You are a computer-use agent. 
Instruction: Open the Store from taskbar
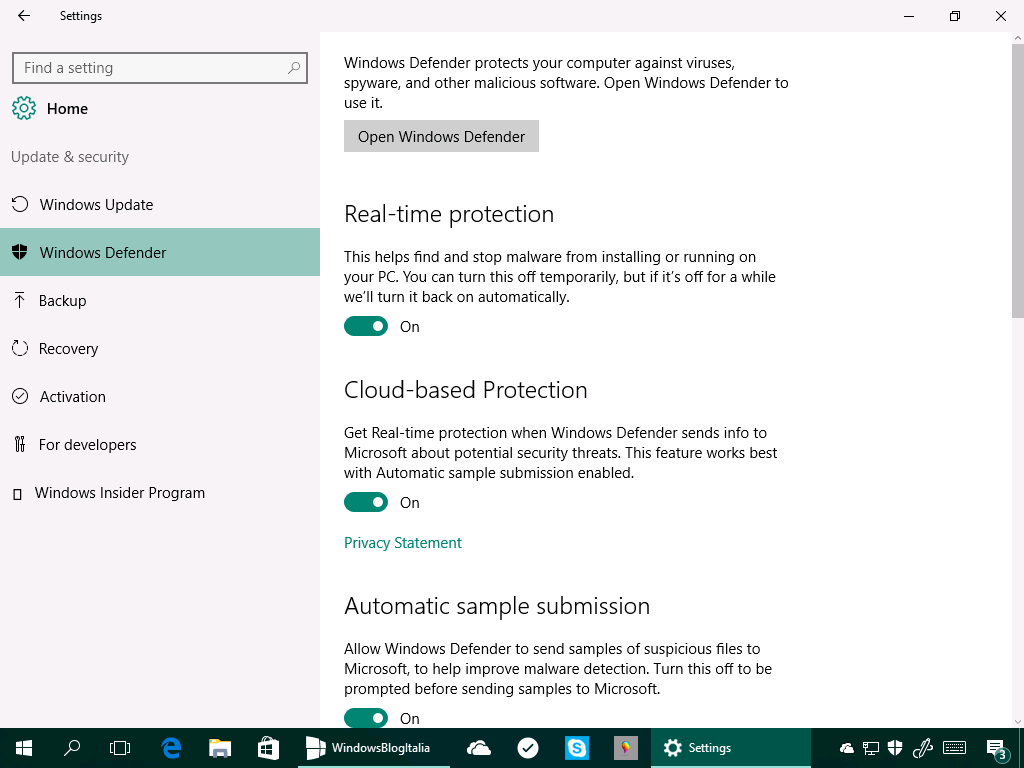(x=268, y=748)
